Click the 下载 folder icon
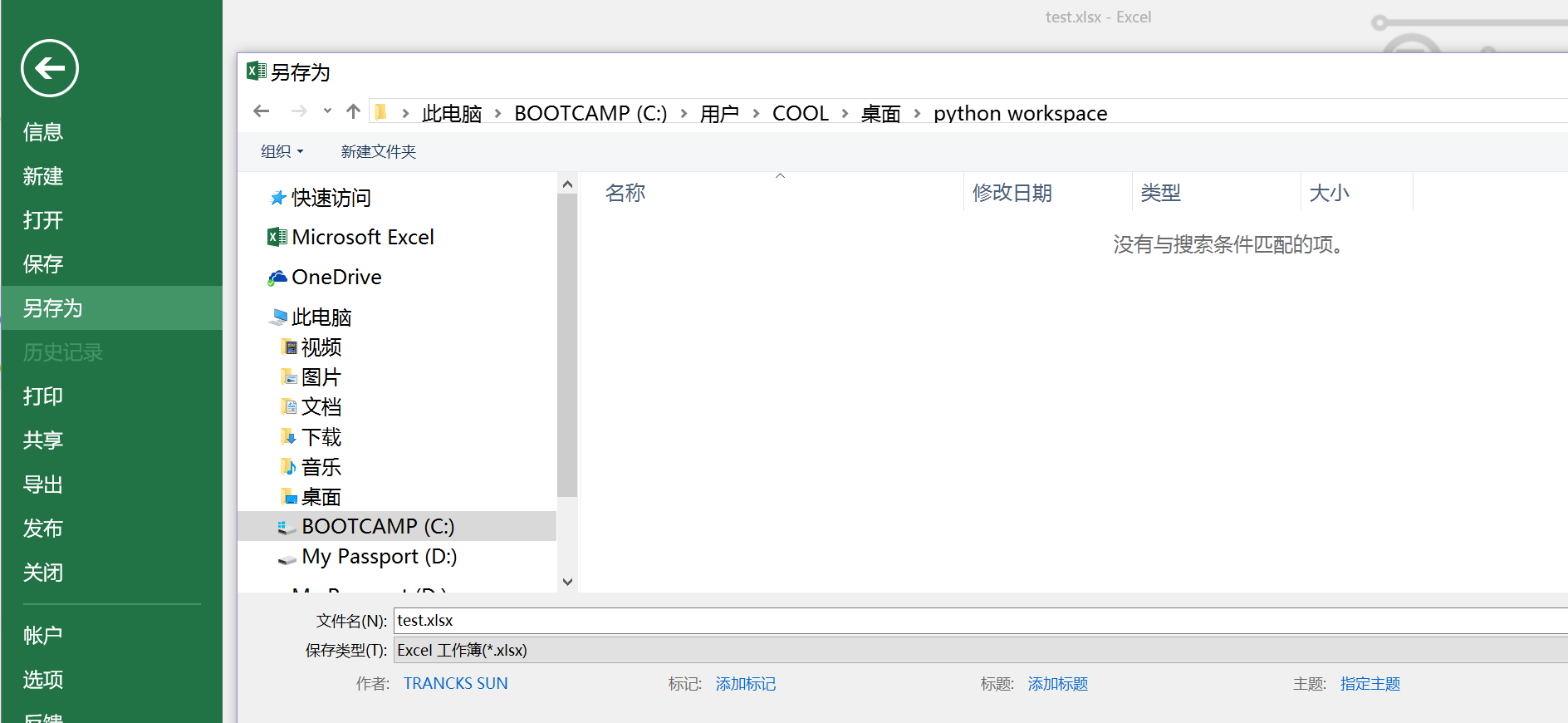Viewport: 1568px width, 723px height. 289,437
